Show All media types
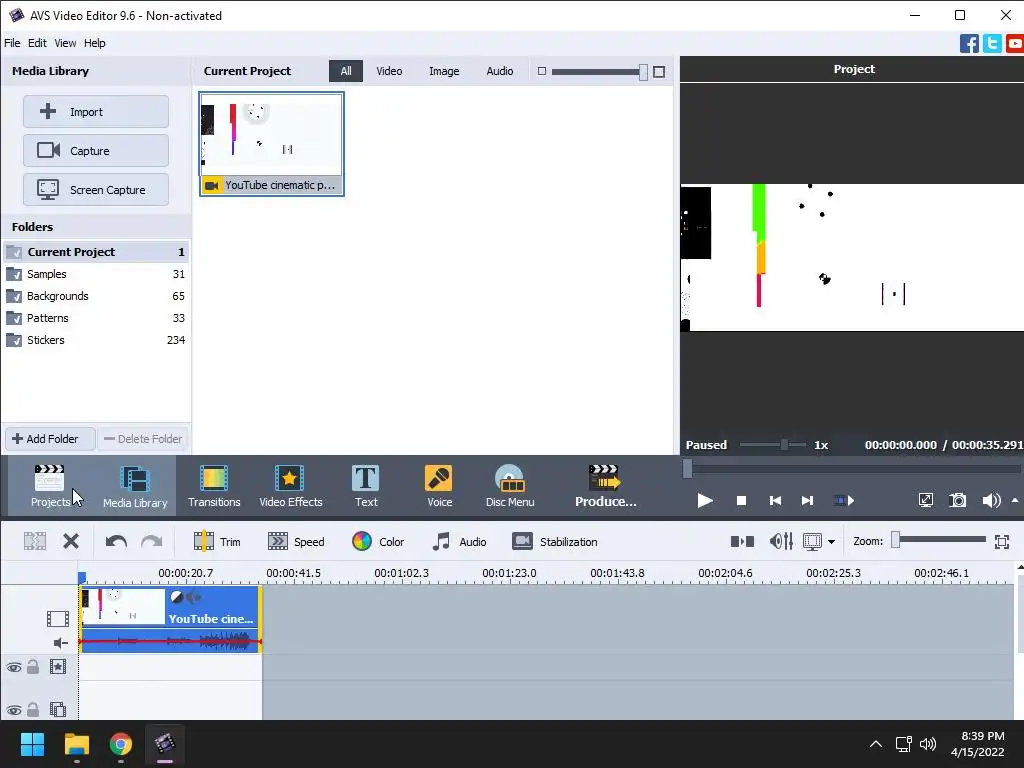This screenshot has width=1024, height=768. (x=345, y=71)
